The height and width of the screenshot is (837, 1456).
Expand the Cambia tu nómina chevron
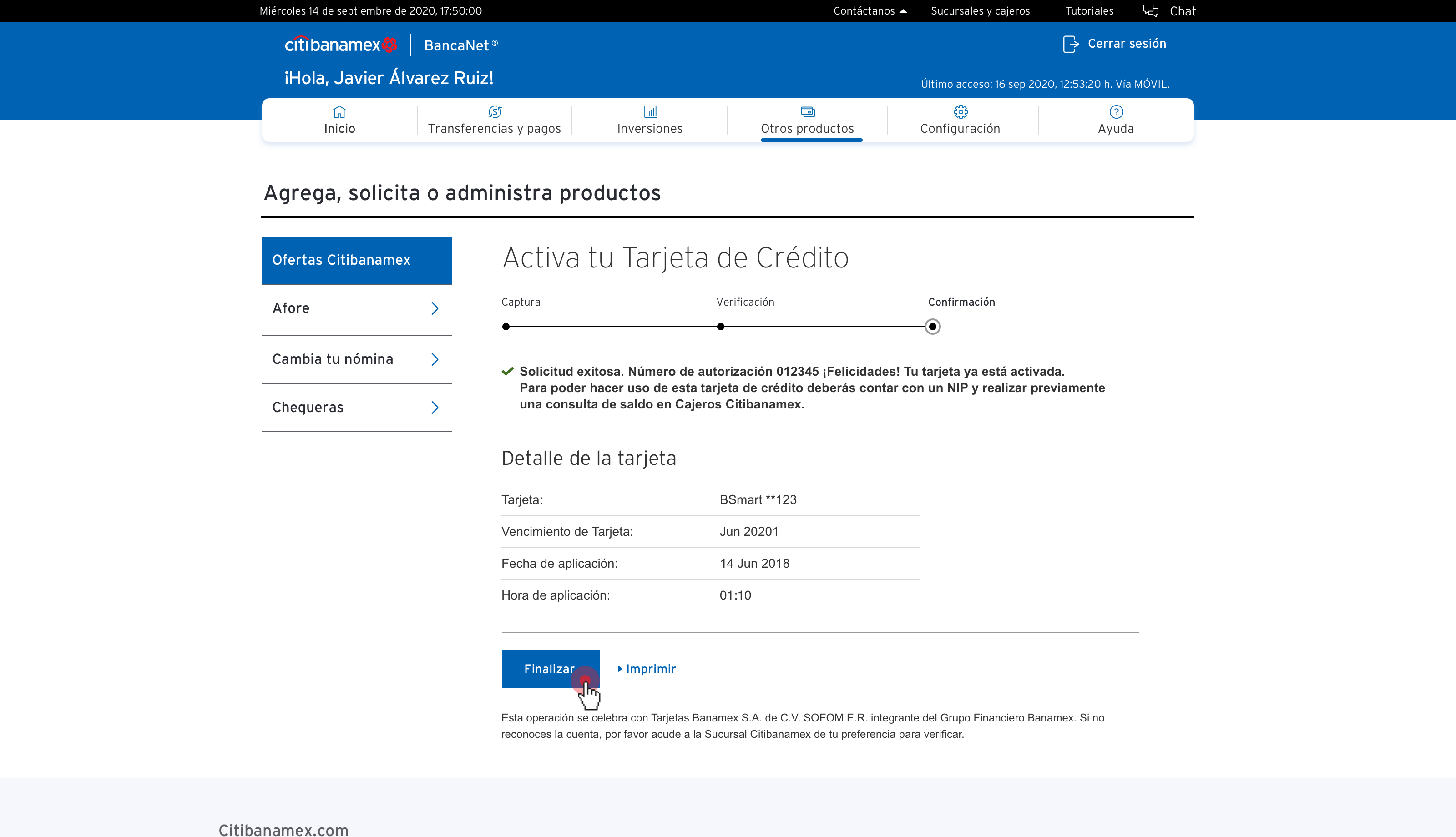point(435,359)
